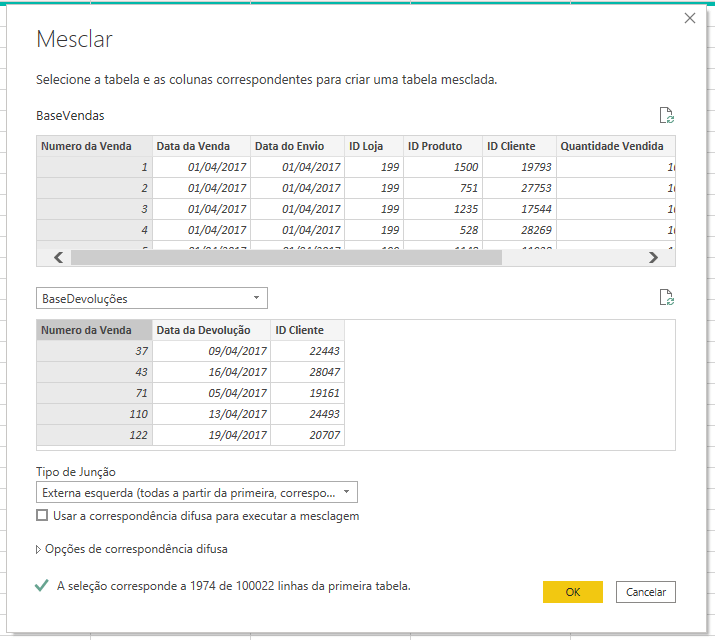This screenshot has height=640, width=715.
Task: Click cell 1500 in ID Produto column
Action: coord(443,167)
